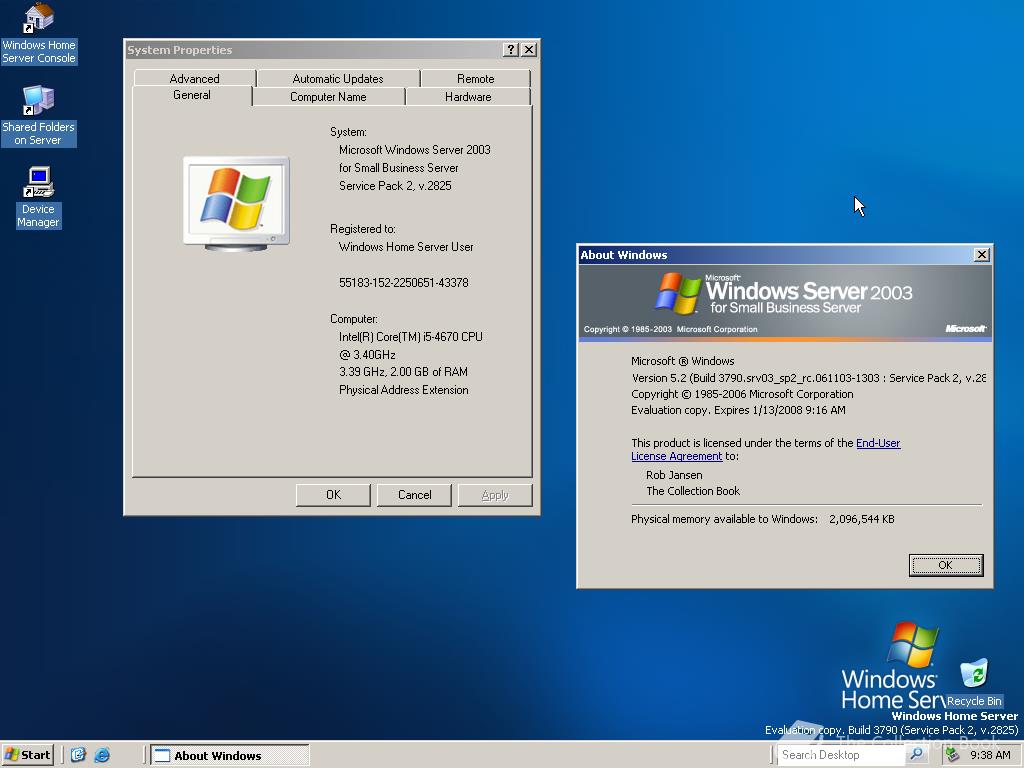This screenshot has height=768, width=1024.
Task: Click 'The Collection Book' licensee text
Action: coord(694,491)
